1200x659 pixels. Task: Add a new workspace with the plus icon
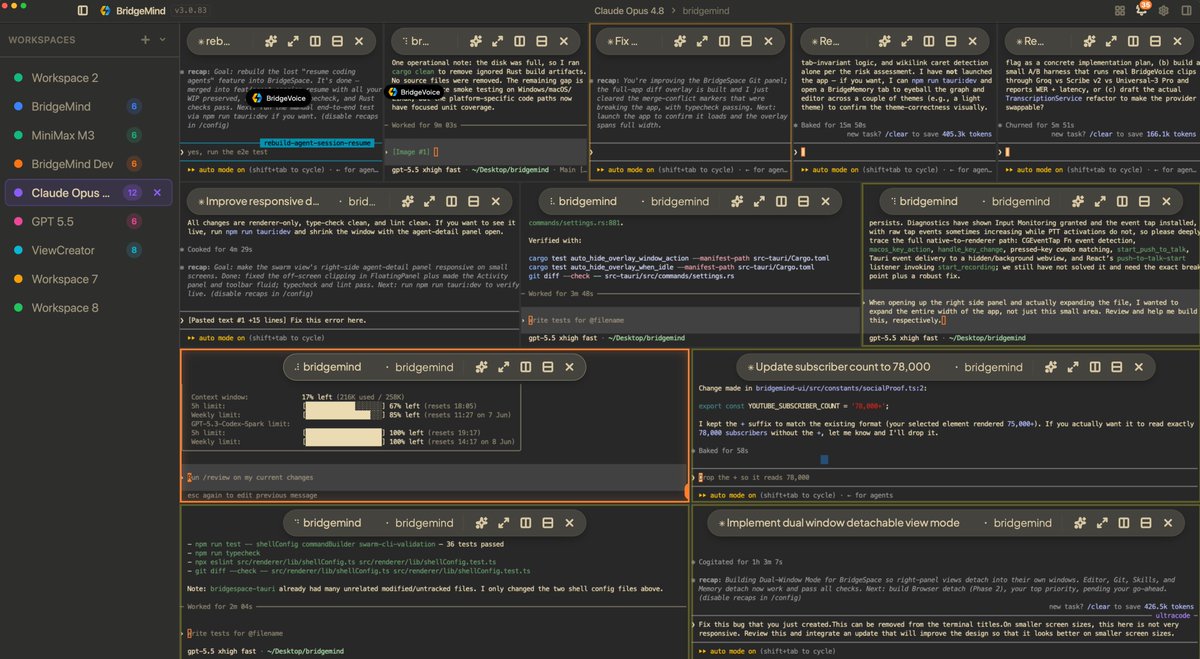(x=146, y=40)
